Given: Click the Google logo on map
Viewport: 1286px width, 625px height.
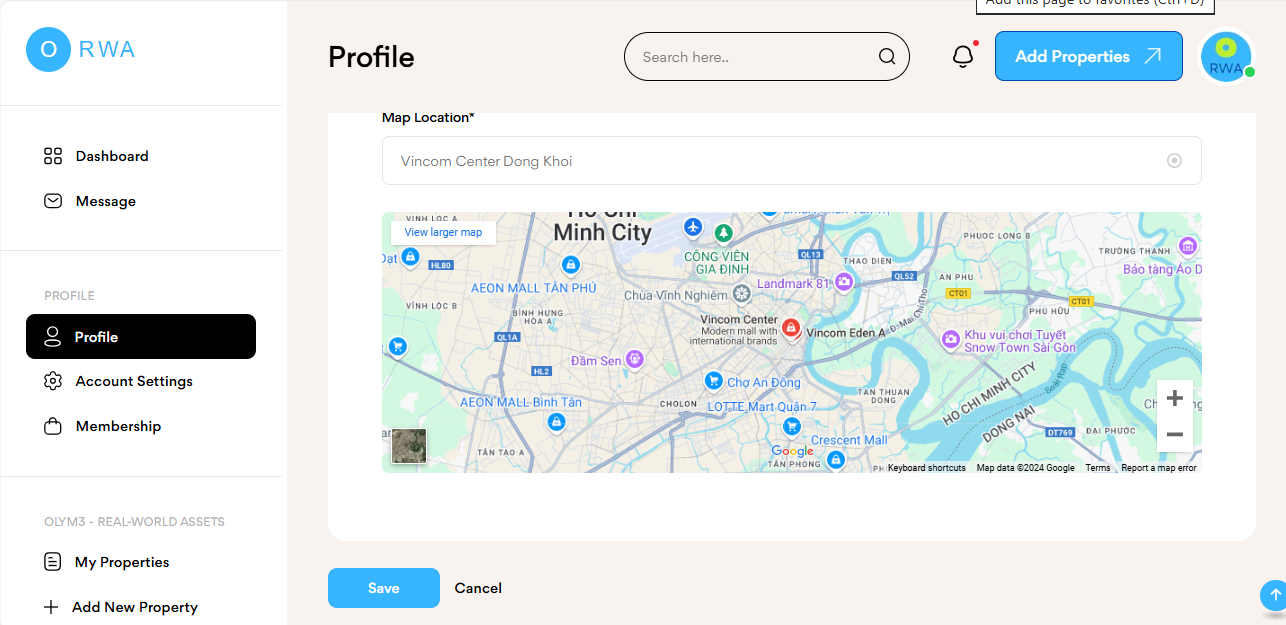Looking at the screenshot, I should (x=792, y=452).
